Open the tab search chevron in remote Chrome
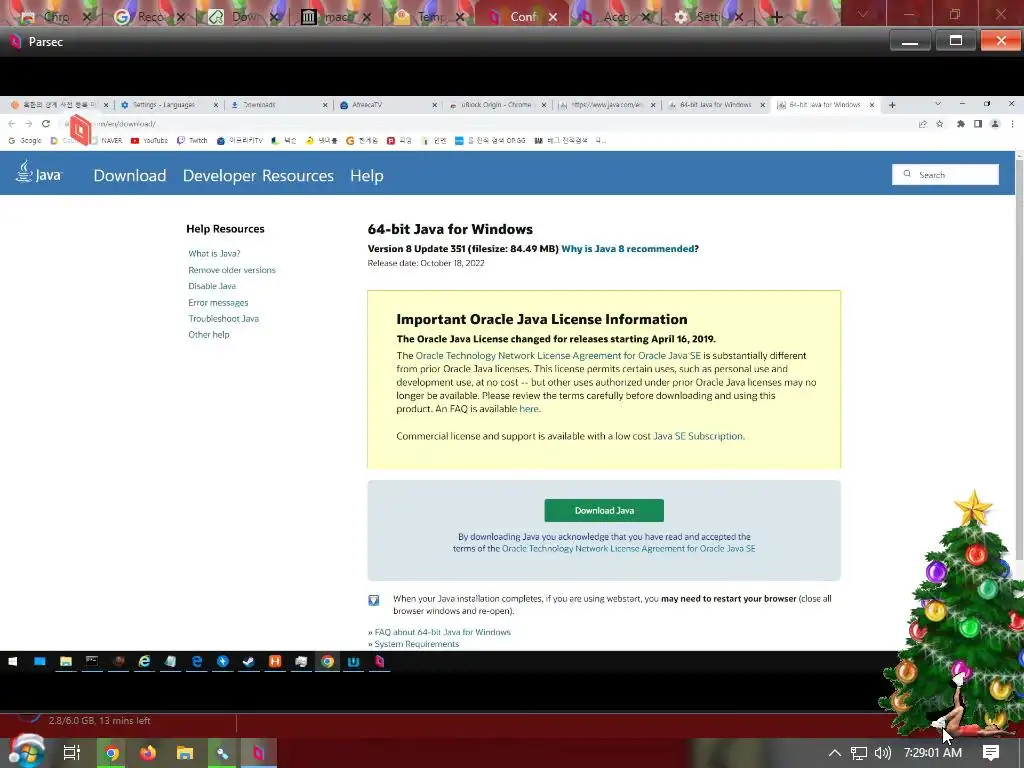 938,104
